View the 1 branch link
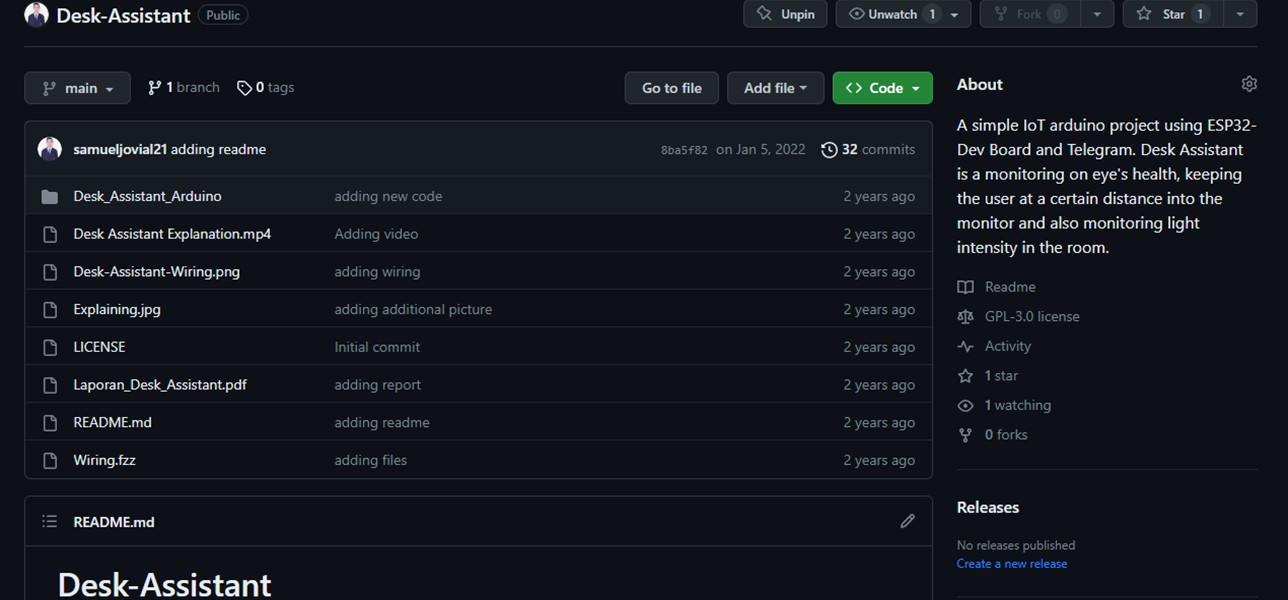This screenshot has height=600, width=1288. point(183,88)
